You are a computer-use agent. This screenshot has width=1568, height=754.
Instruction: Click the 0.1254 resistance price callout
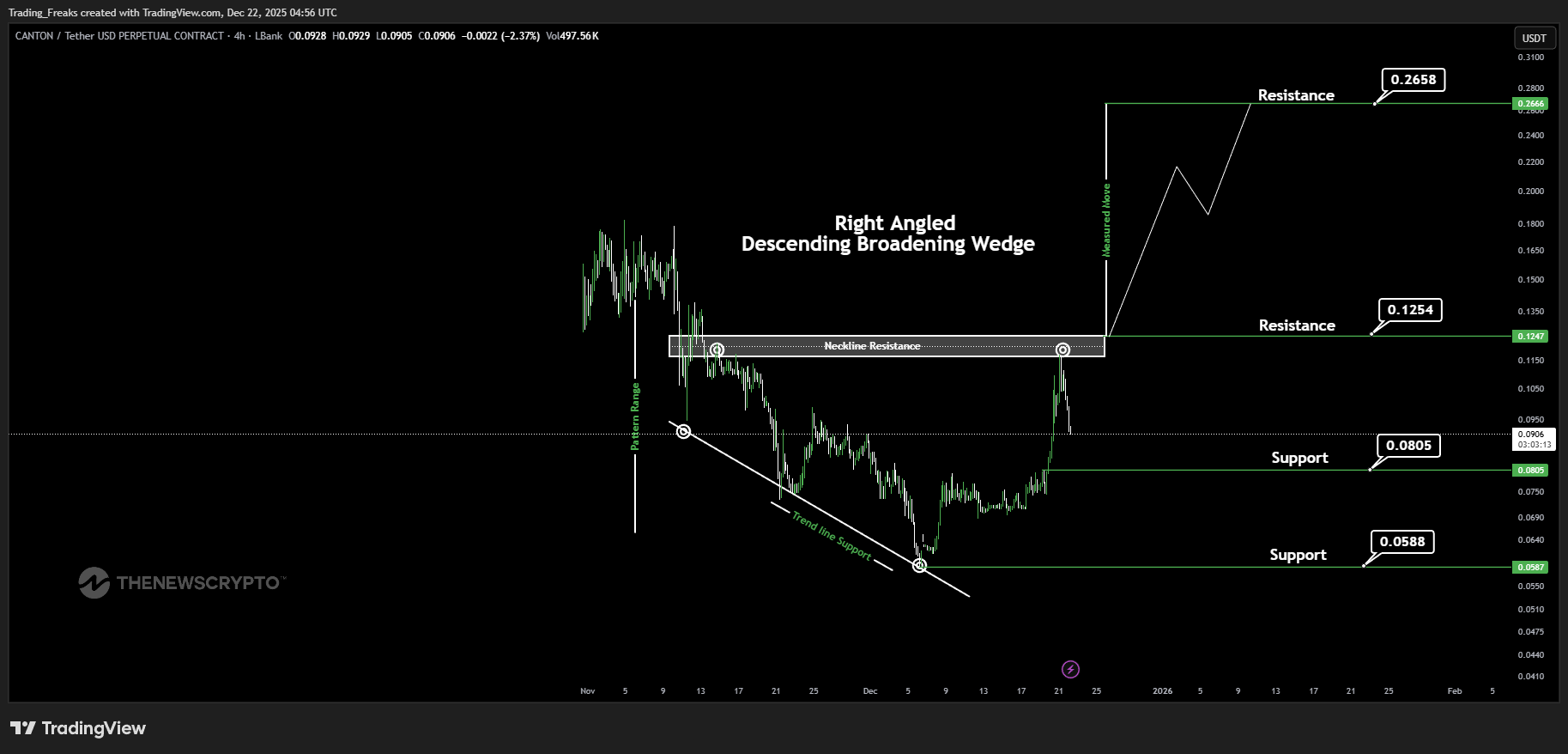coord(1410,310)
